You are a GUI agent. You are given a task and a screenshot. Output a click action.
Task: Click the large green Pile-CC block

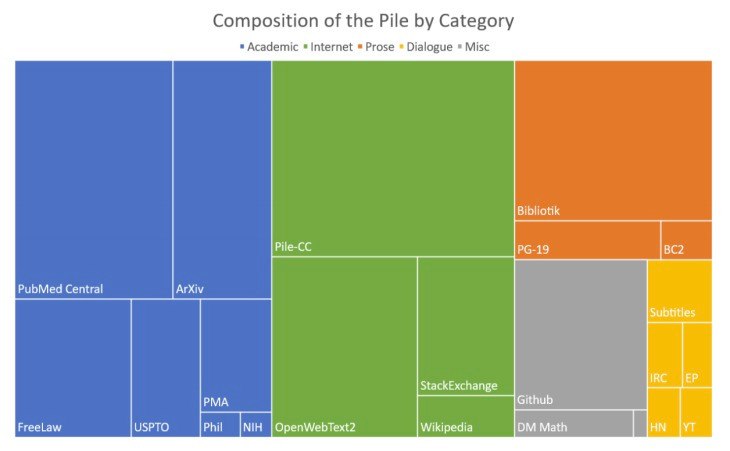pyautogui.click(x=392, y=158)
